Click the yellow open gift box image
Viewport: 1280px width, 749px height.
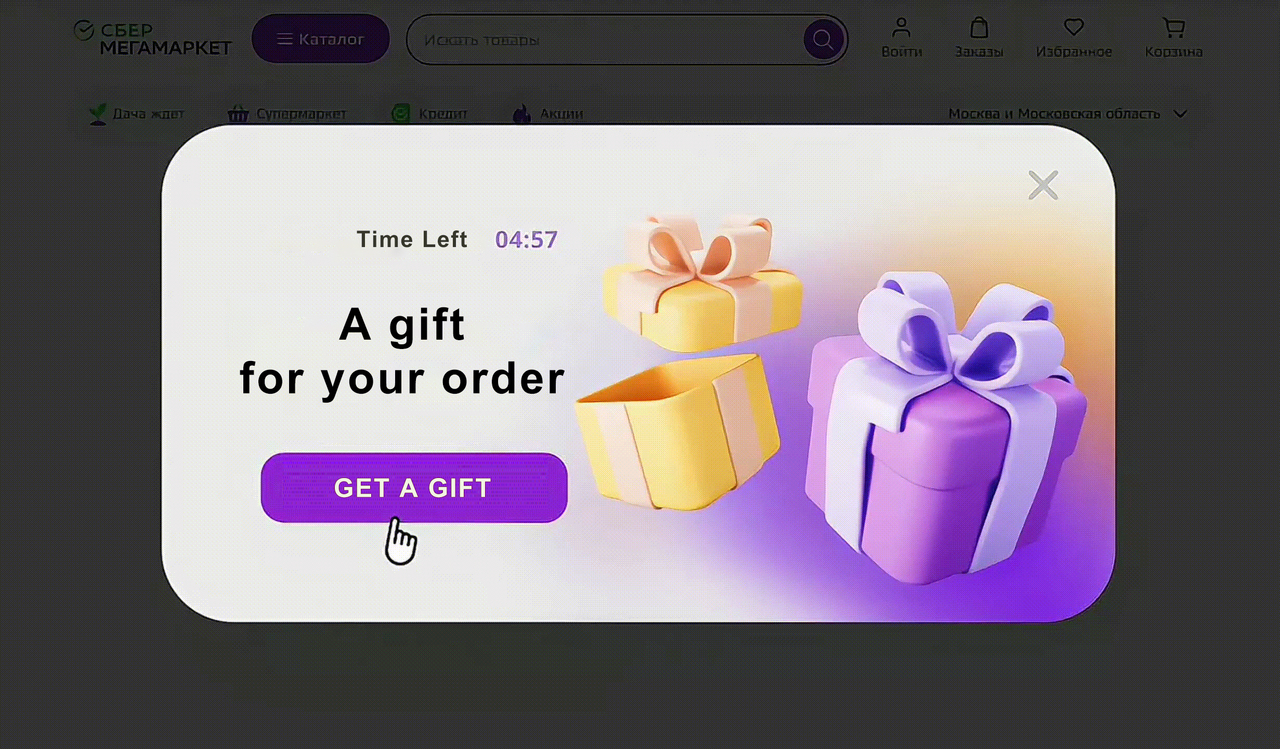678,430
